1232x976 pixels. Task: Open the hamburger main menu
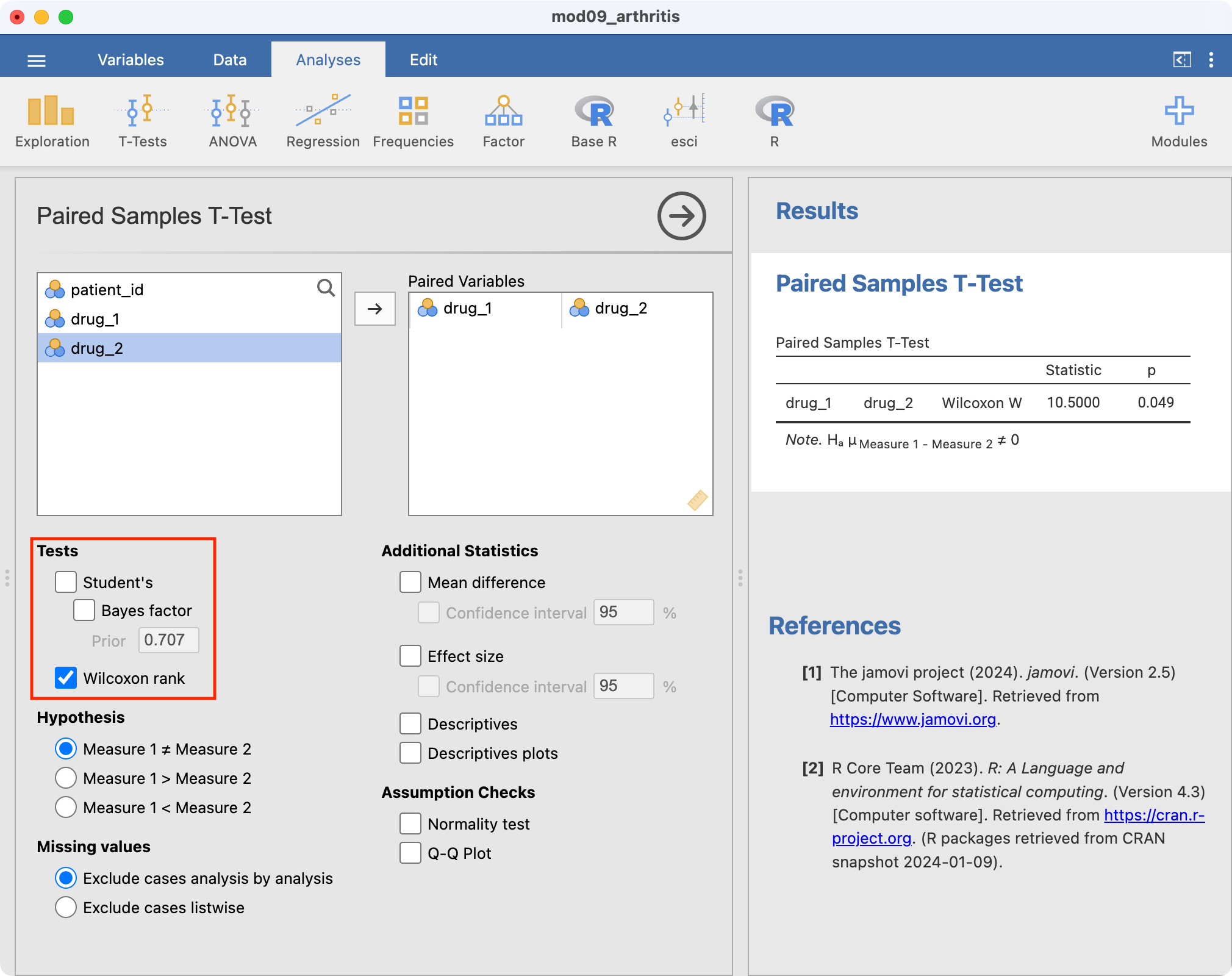(37, 60)
